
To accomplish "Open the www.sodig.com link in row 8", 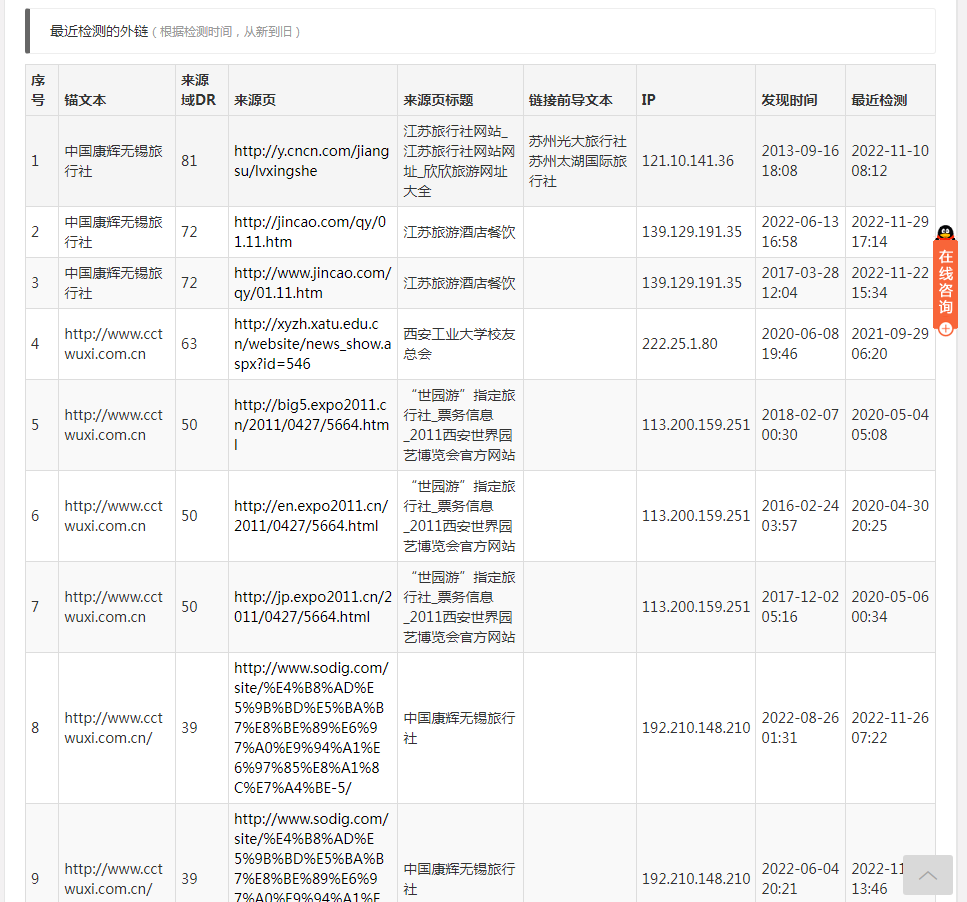I will (311, 728).
